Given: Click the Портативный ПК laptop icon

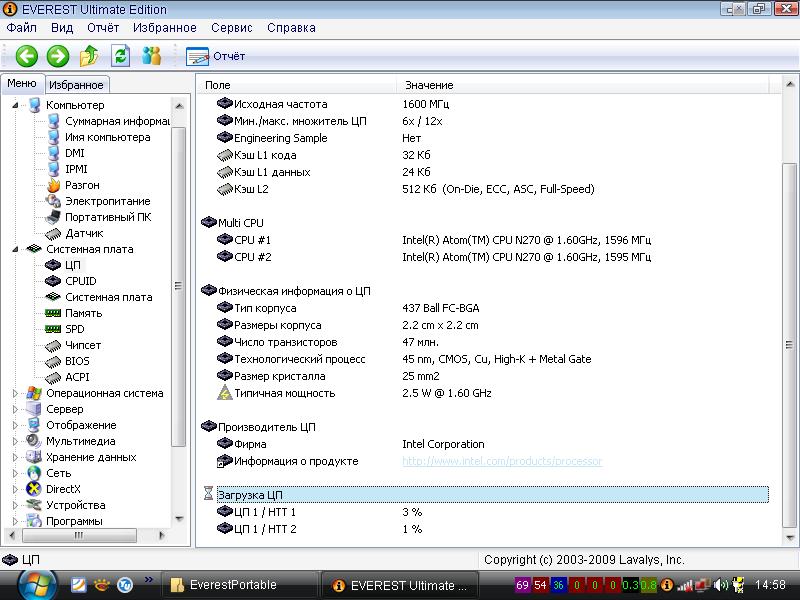Looking at the screenshot, I should click(x=53, y=217).
